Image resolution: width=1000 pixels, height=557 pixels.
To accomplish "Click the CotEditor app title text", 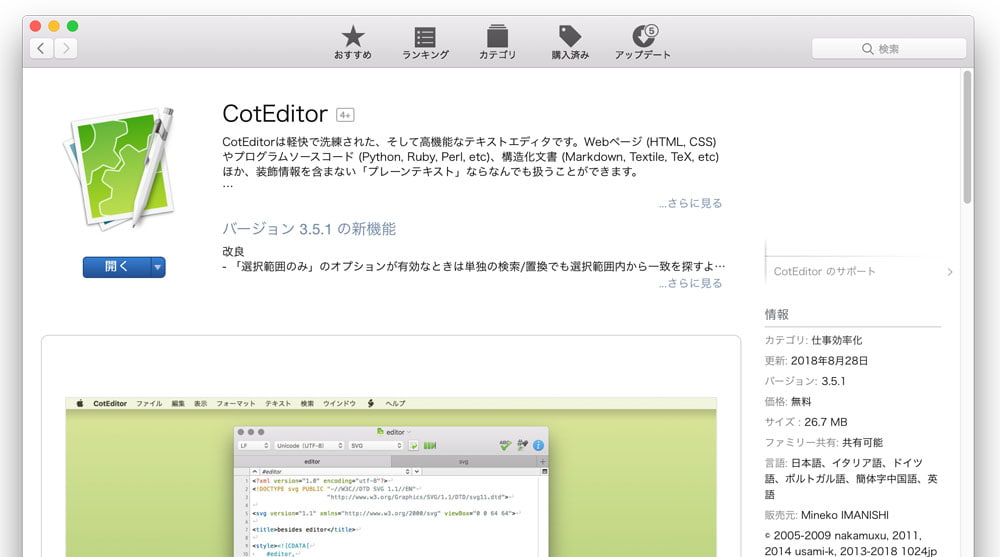I will click(275, 114).
